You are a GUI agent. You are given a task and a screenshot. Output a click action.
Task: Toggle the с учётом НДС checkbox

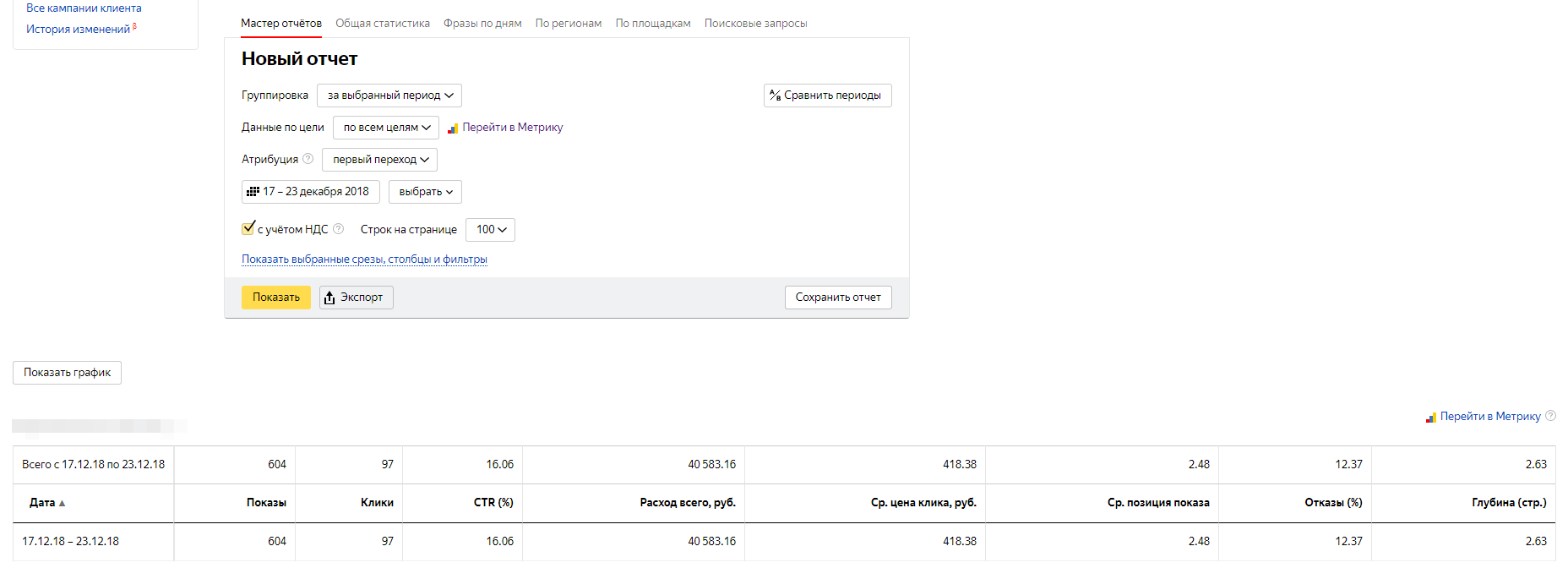248,228
